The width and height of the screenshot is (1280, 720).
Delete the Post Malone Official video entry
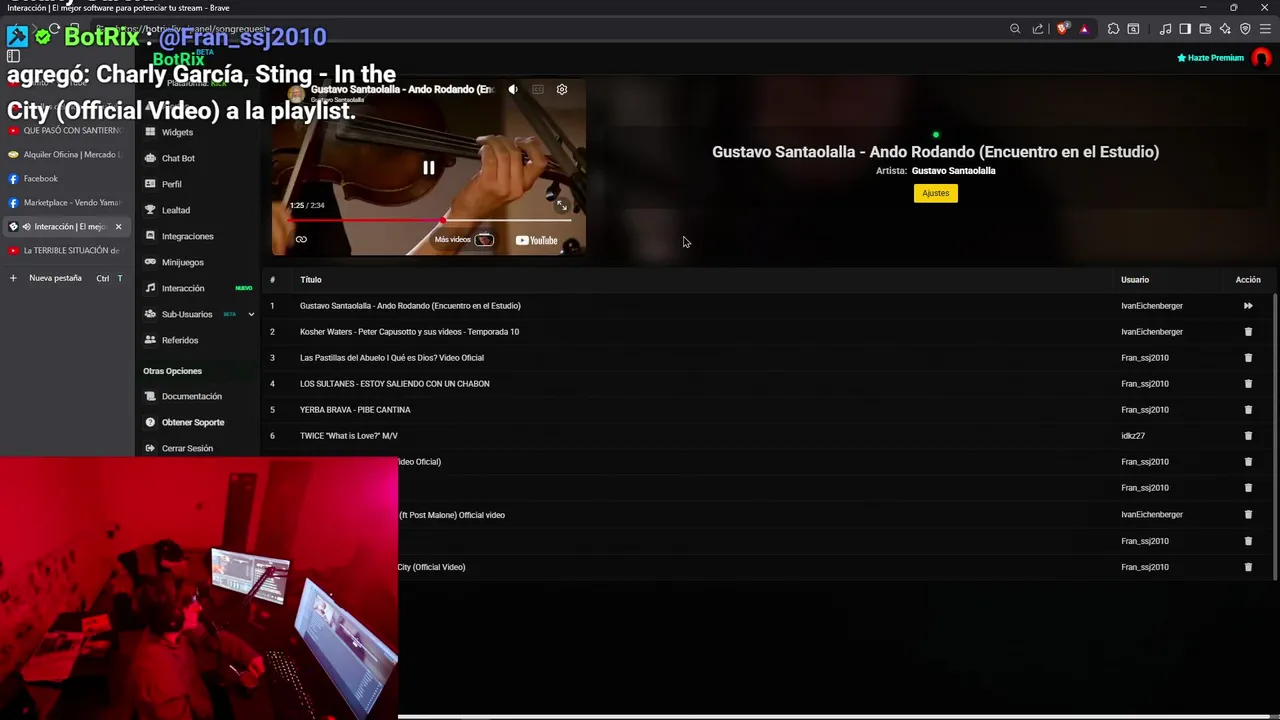pos(1248,515)
